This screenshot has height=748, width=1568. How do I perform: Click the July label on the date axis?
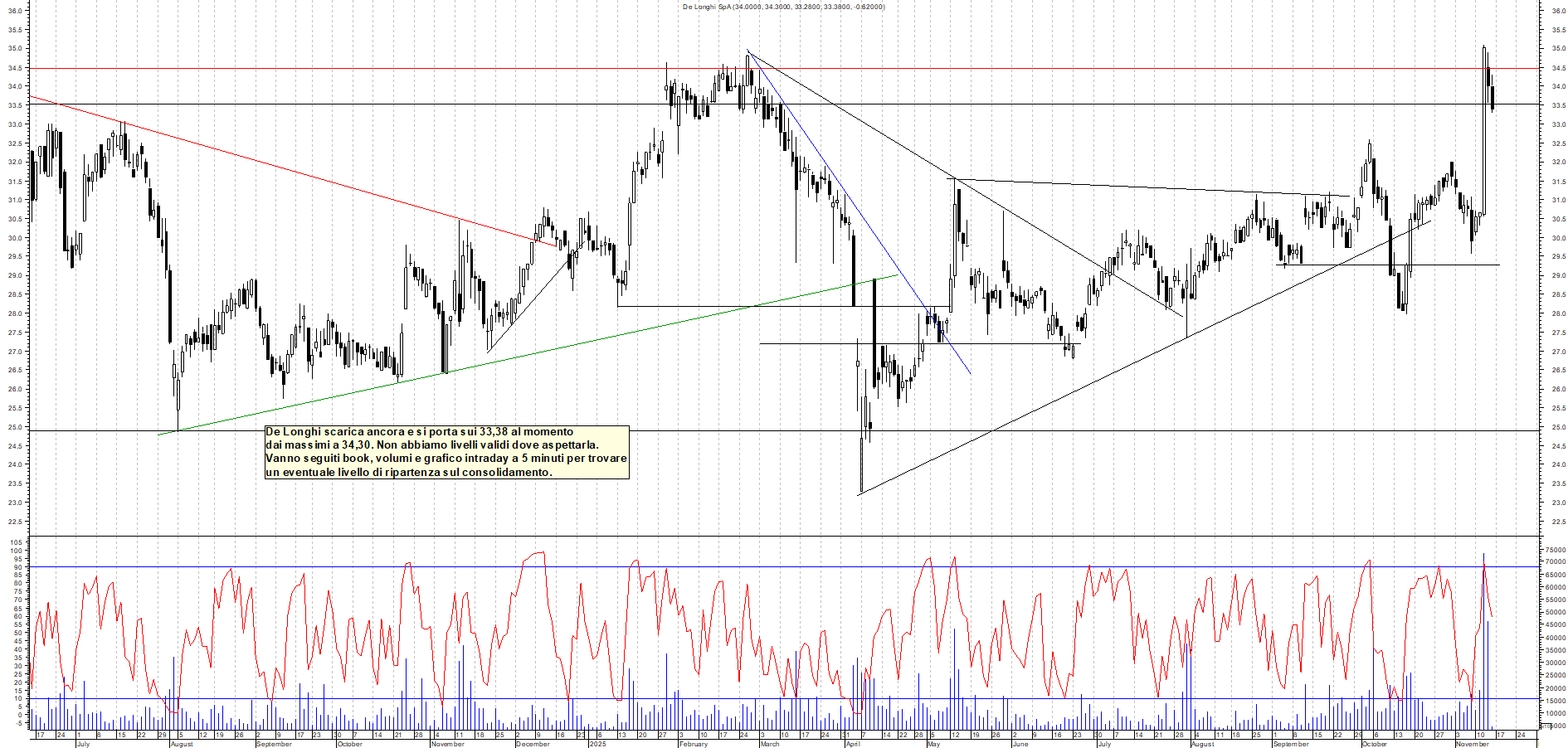84,745
